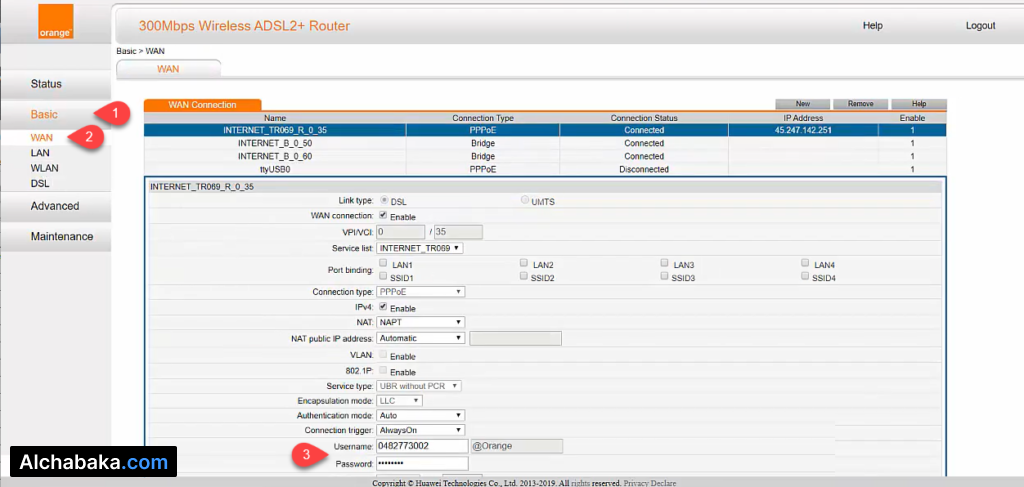Toggle LAN1 port binding checkbox

[383, 263]
